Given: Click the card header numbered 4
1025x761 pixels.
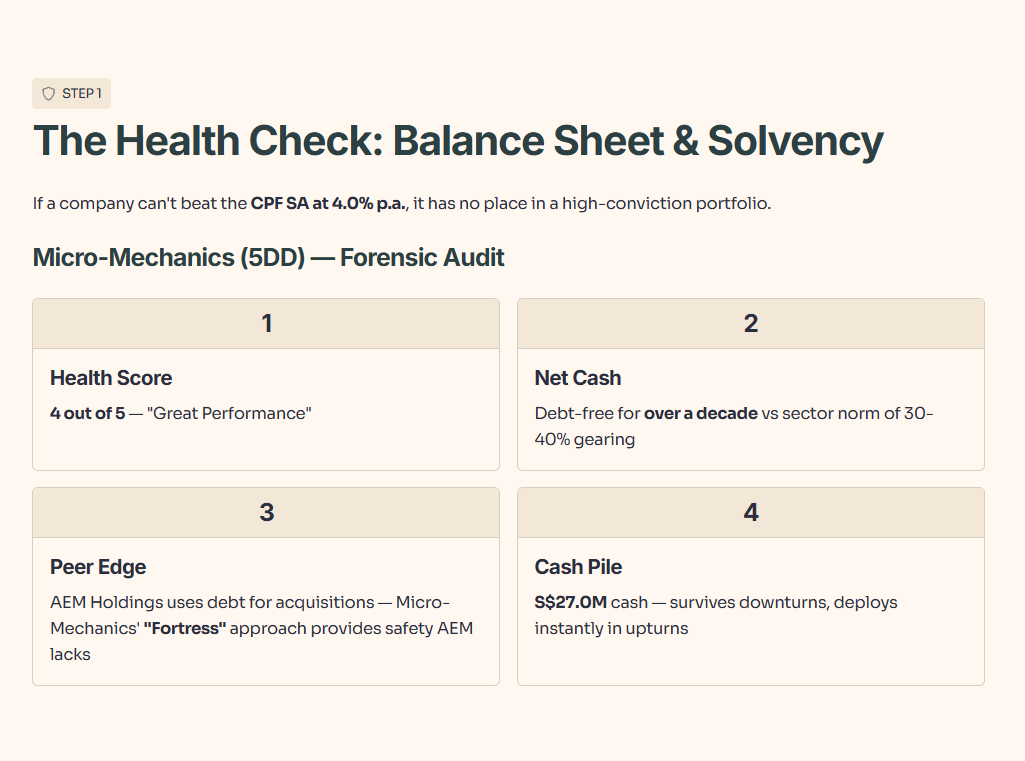Looking at the screenshot, I should [750, 513].
